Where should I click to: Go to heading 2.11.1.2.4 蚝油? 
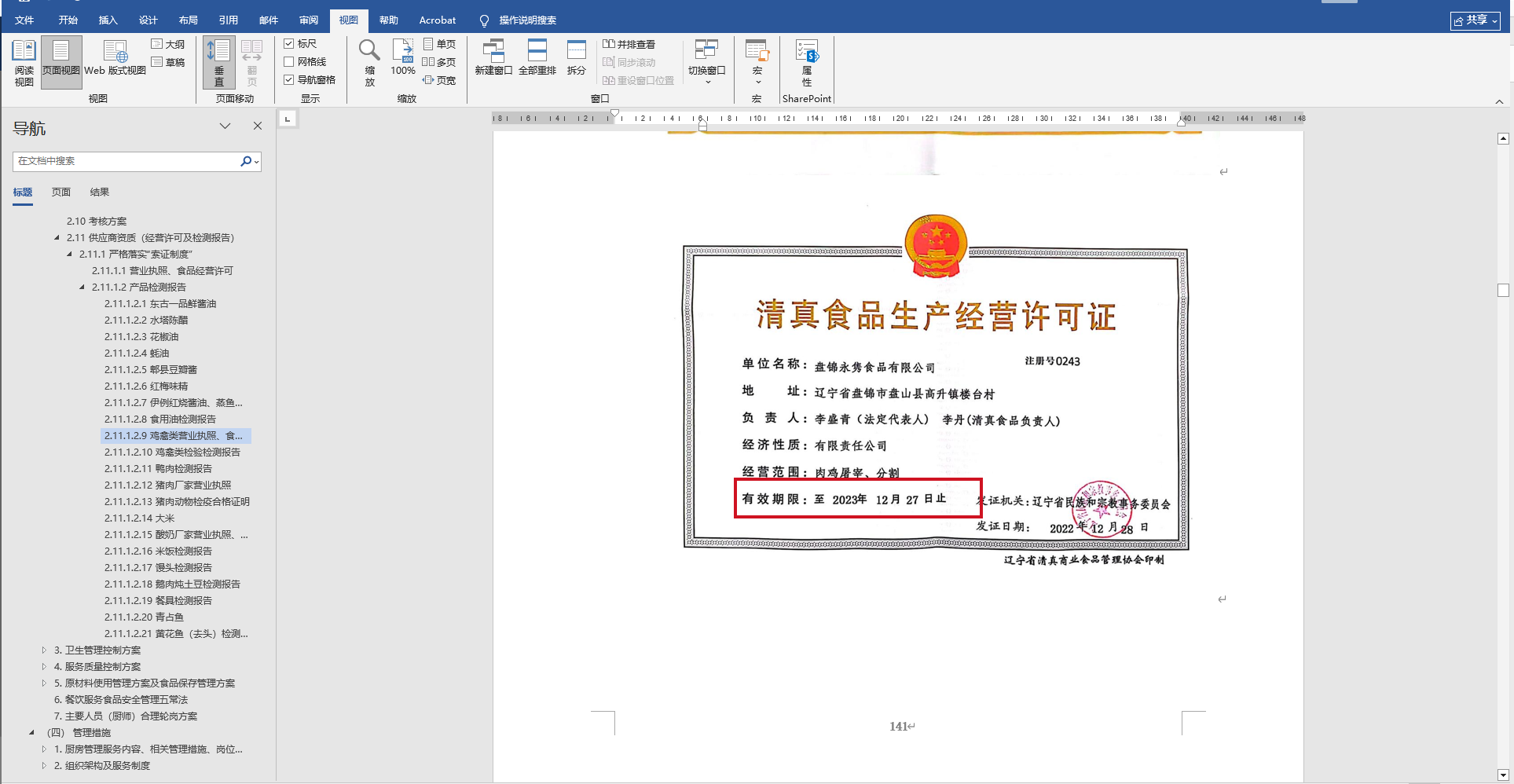click(x=137, y=354)
